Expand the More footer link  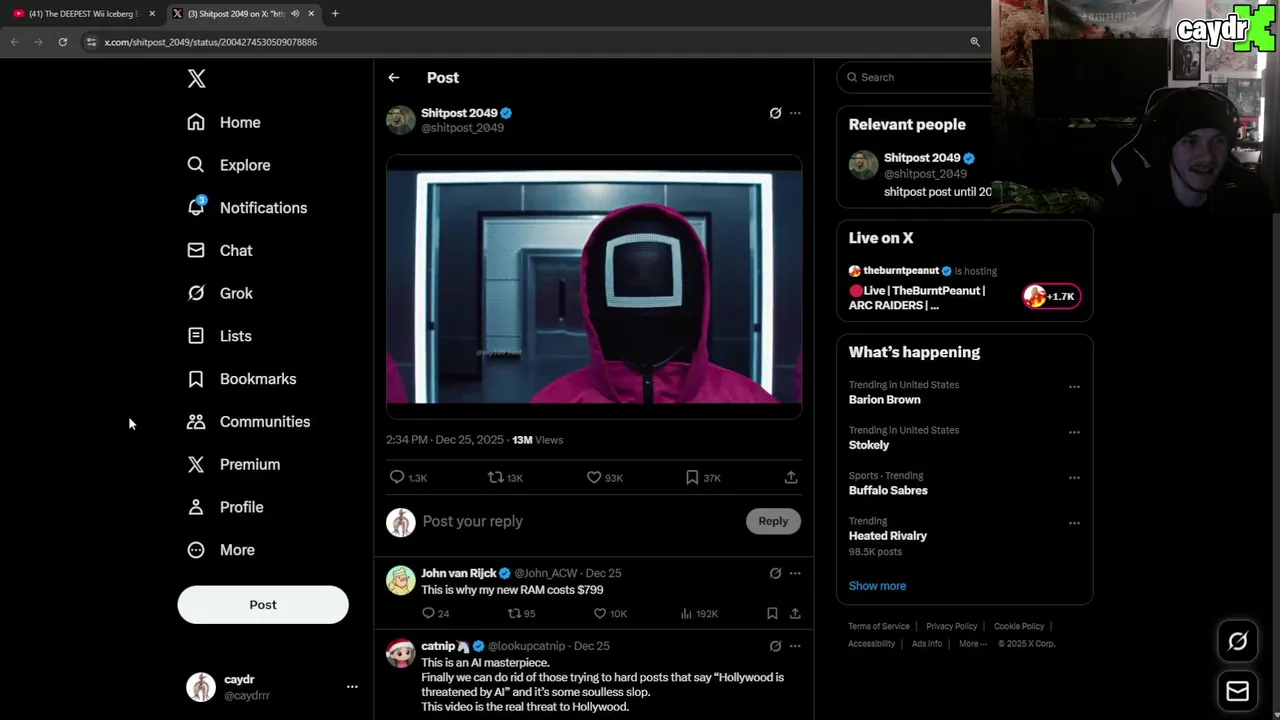point(972,644)
